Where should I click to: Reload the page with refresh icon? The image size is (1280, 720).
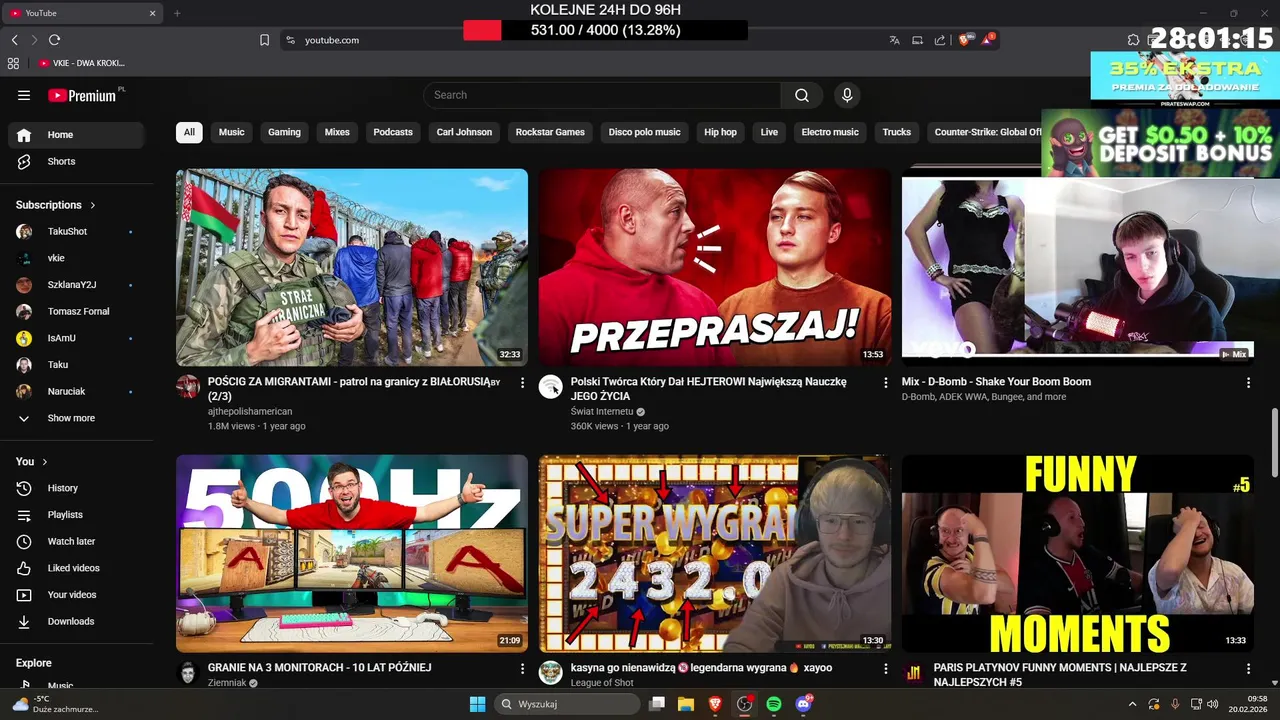click(54, 40)
